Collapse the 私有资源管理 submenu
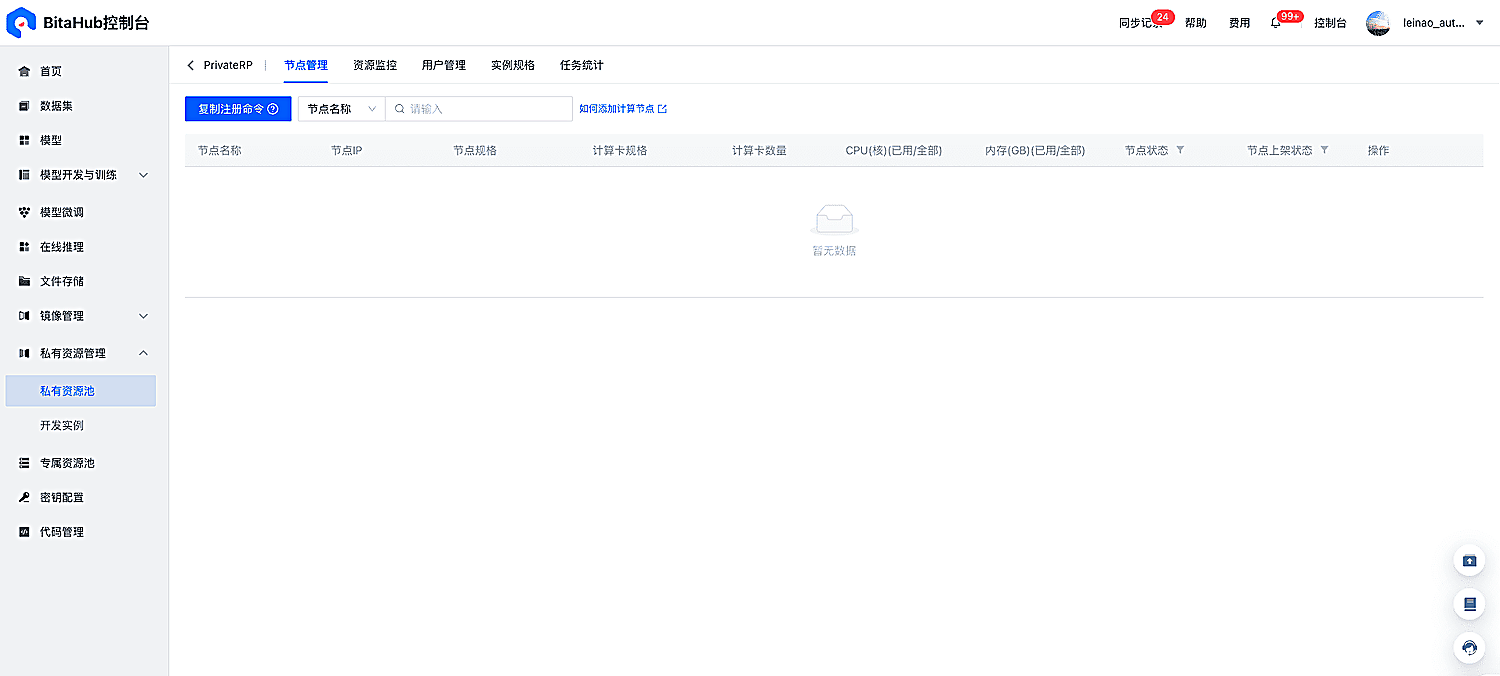Screen dimensions: 1500x676 [143, 353]
